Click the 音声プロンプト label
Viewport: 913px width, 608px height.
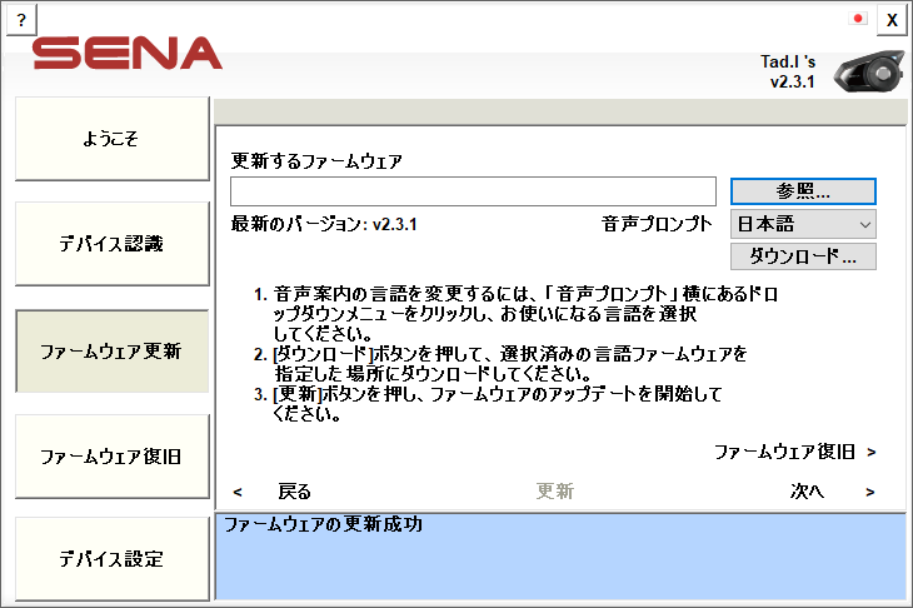coord(656,224)
